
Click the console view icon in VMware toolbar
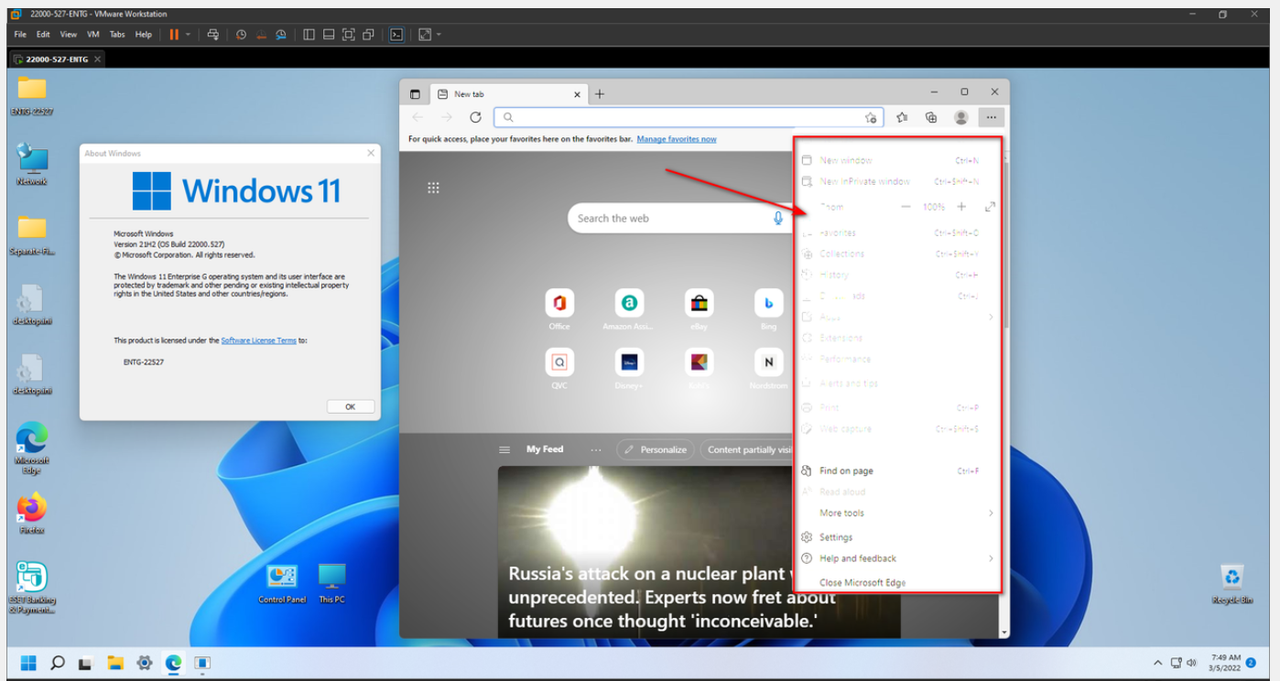click(396, 34)
